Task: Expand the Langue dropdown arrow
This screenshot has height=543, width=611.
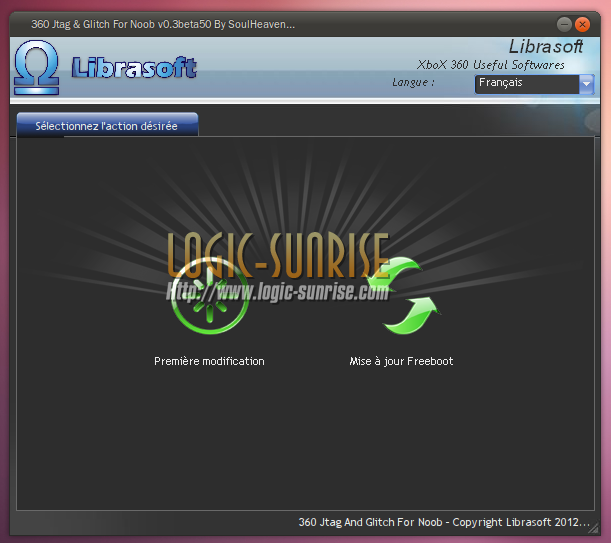Action: (x=586, y=84)
